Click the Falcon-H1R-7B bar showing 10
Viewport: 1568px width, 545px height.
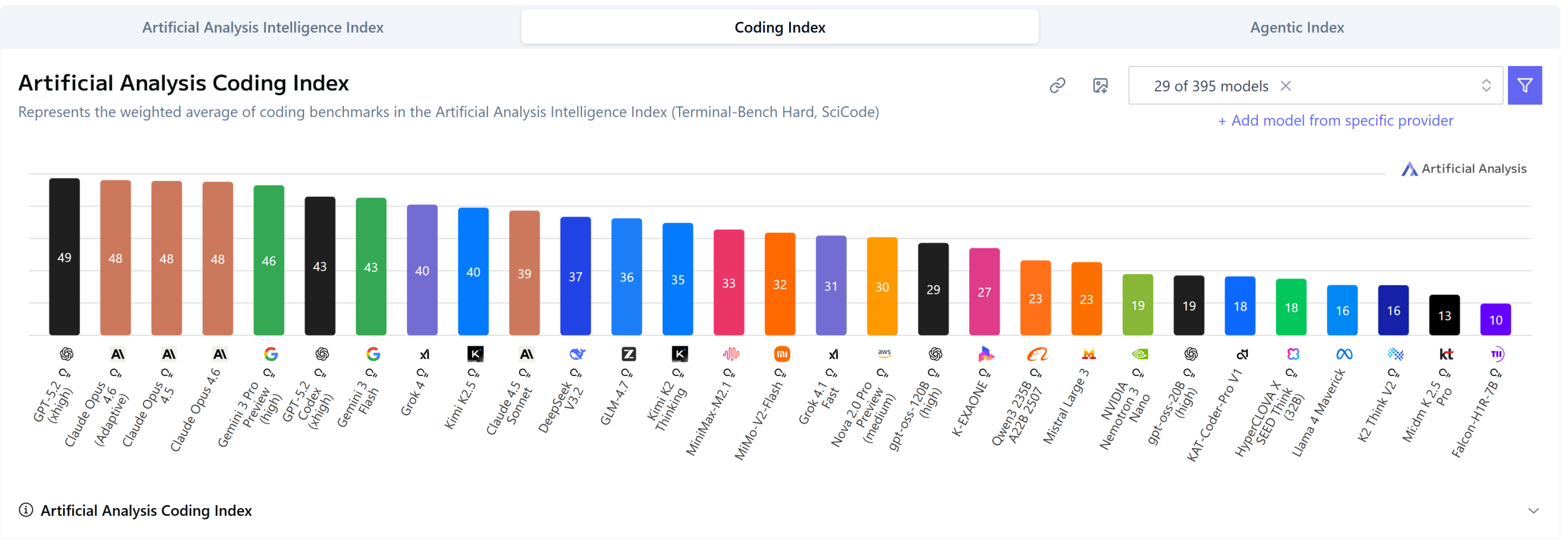1495,319
